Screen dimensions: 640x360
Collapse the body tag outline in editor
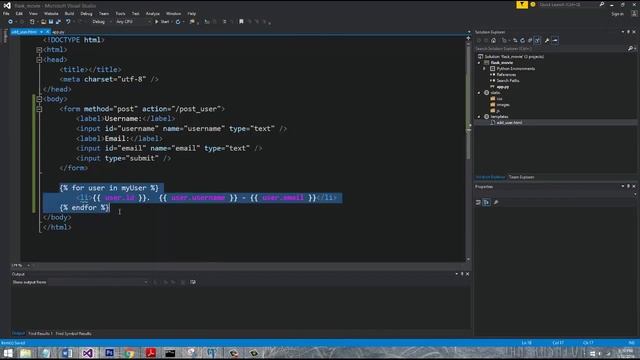point(39,99)
